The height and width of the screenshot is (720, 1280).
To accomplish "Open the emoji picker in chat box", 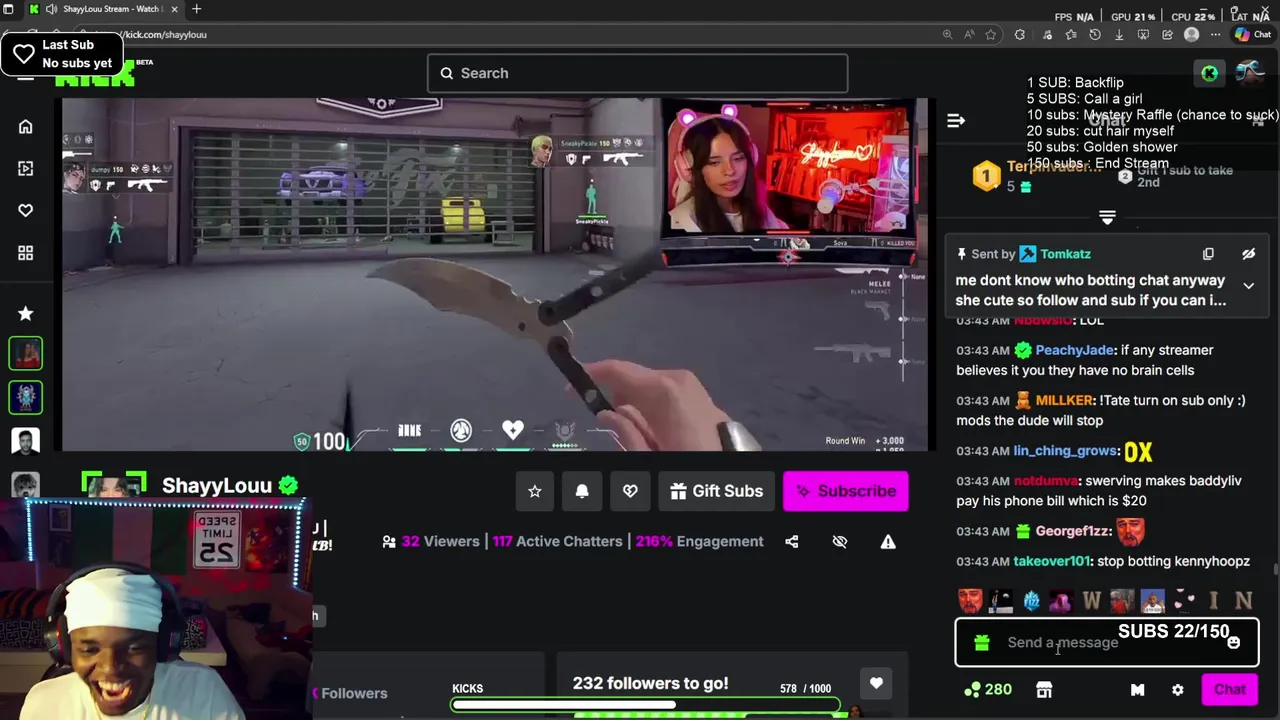I will point(1234,643).
